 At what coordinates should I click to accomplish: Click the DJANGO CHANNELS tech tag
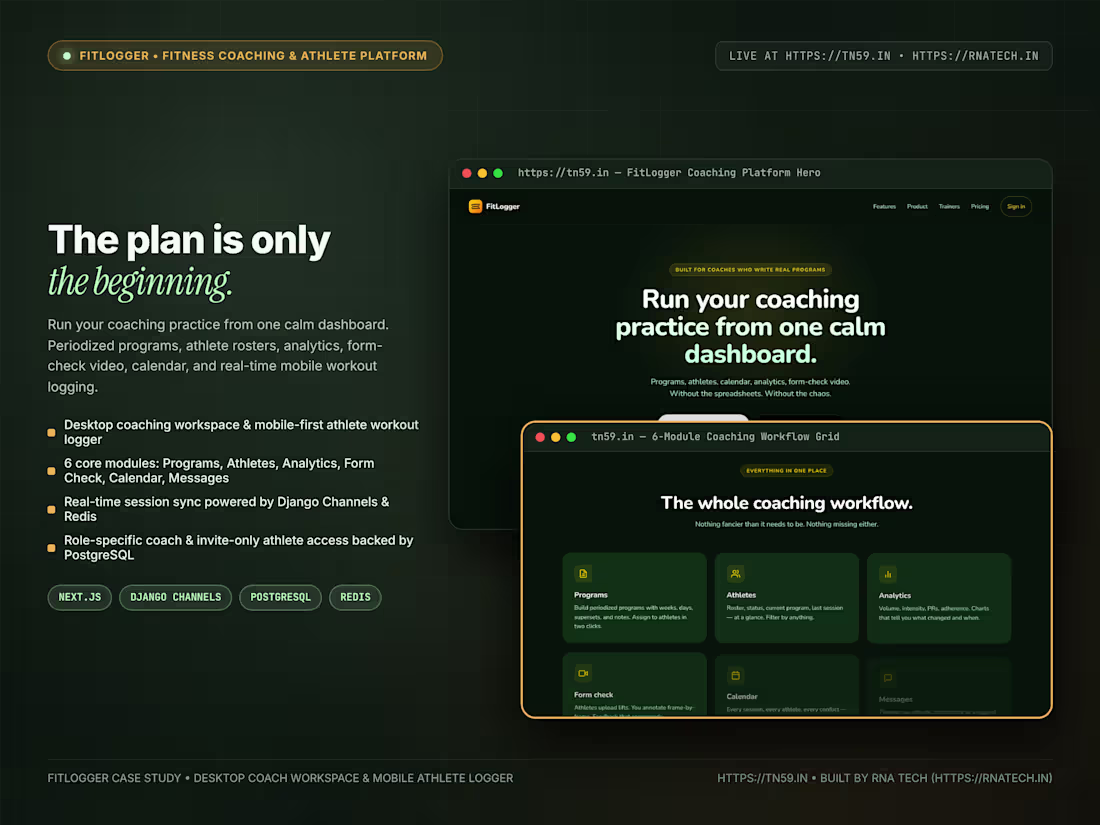pos(175,597)
